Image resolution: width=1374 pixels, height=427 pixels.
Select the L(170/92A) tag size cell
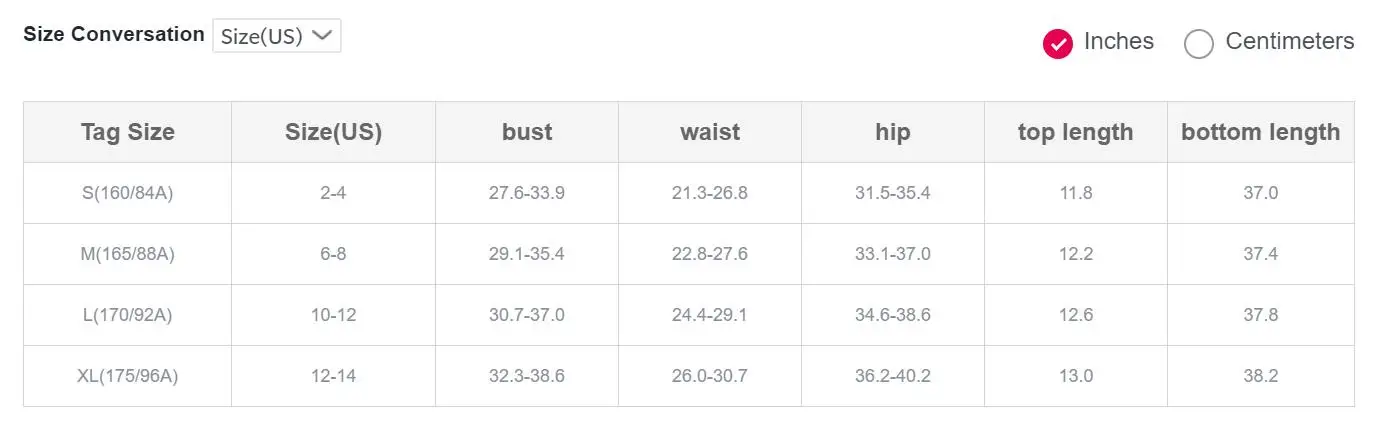click(128, 315)
